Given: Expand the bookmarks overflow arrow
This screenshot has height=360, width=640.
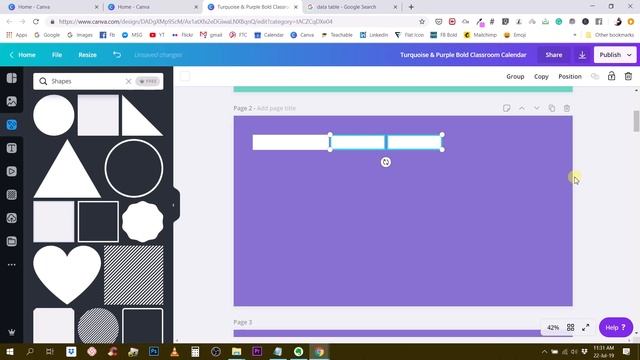Looking at the screenshot, I should [574, 35].
